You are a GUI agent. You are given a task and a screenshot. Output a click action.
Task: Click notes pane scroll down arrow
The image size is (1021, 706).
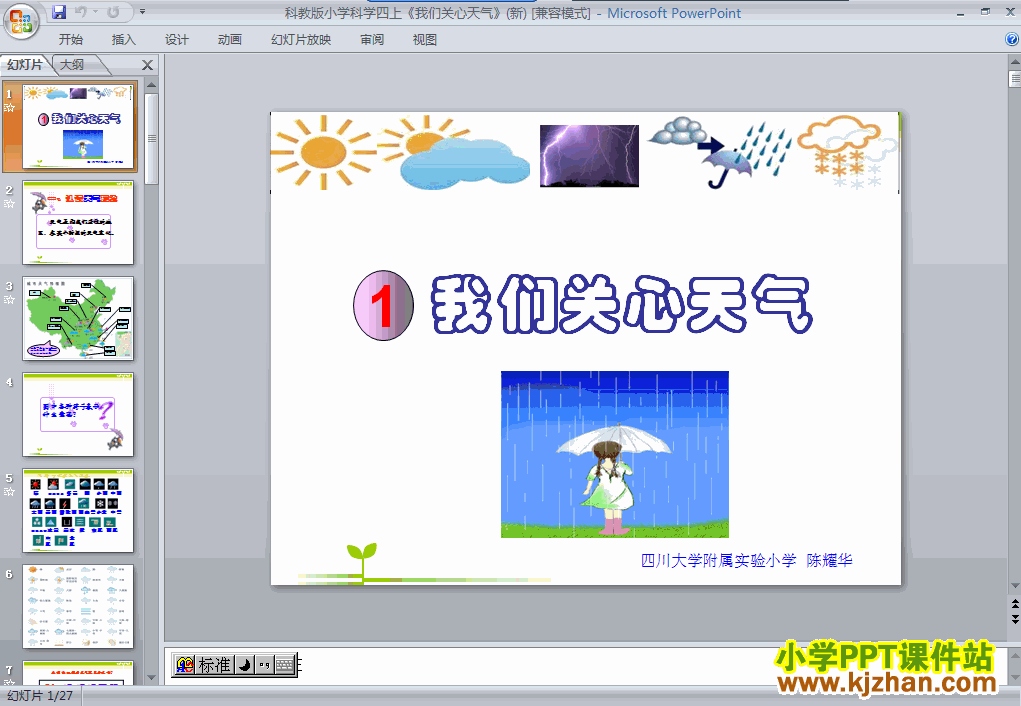pyautogui.click(x=1014, y=678)
